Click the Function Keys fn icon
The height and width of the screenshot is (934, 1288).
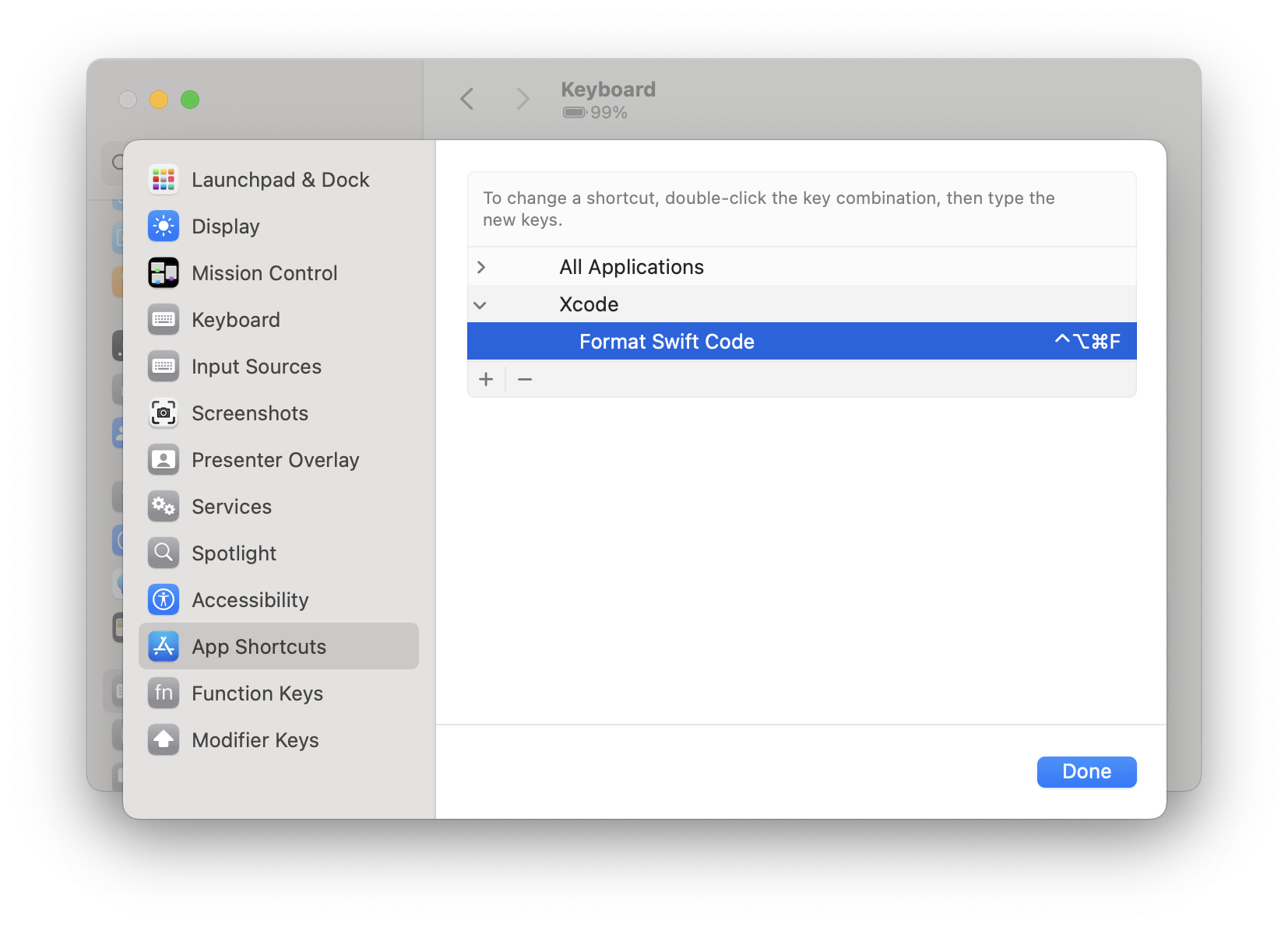[164, 693]
